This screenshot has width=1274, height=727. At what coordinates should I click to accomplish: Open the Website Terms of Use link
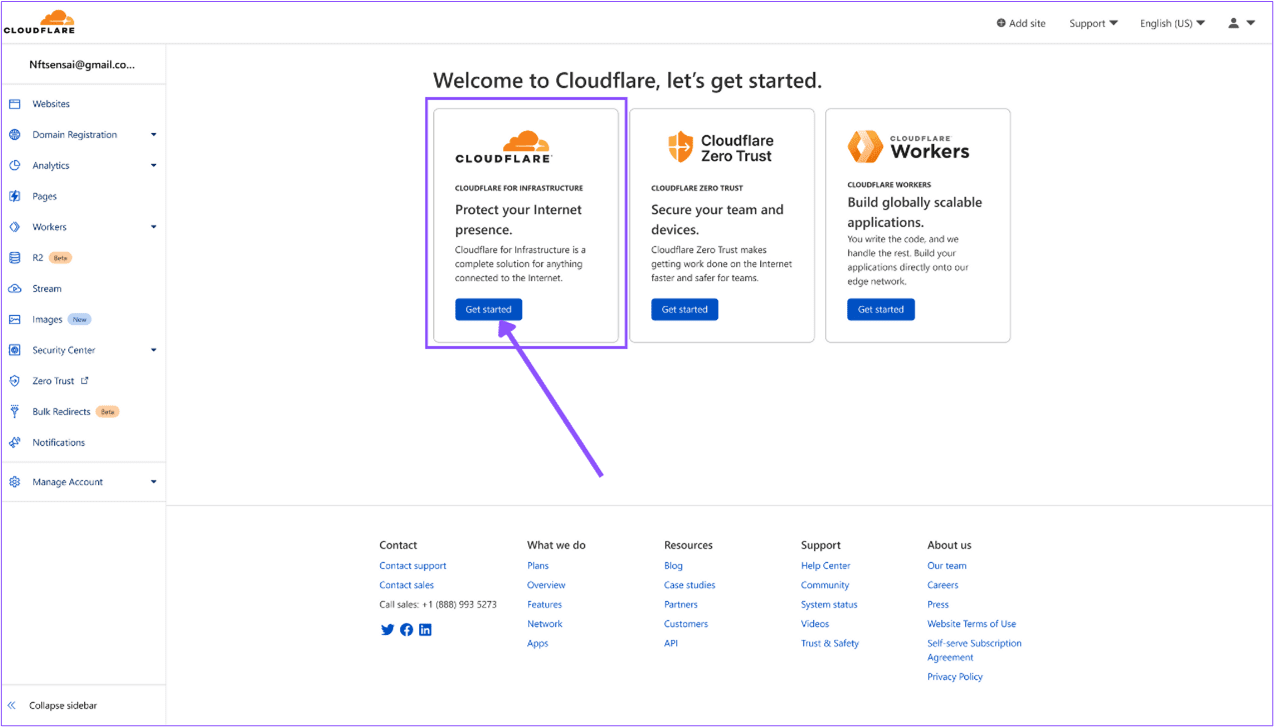pyautogui.click(x=972, y=624)
